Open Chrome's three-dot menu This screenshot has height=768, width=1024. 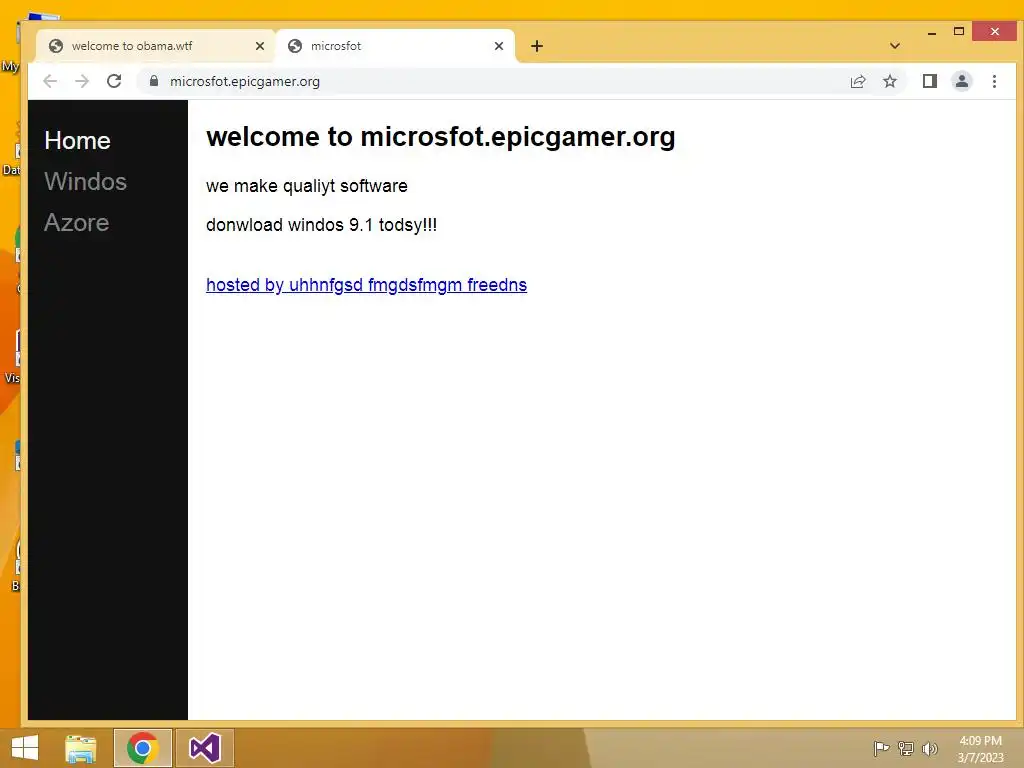(x=994, y=81)
